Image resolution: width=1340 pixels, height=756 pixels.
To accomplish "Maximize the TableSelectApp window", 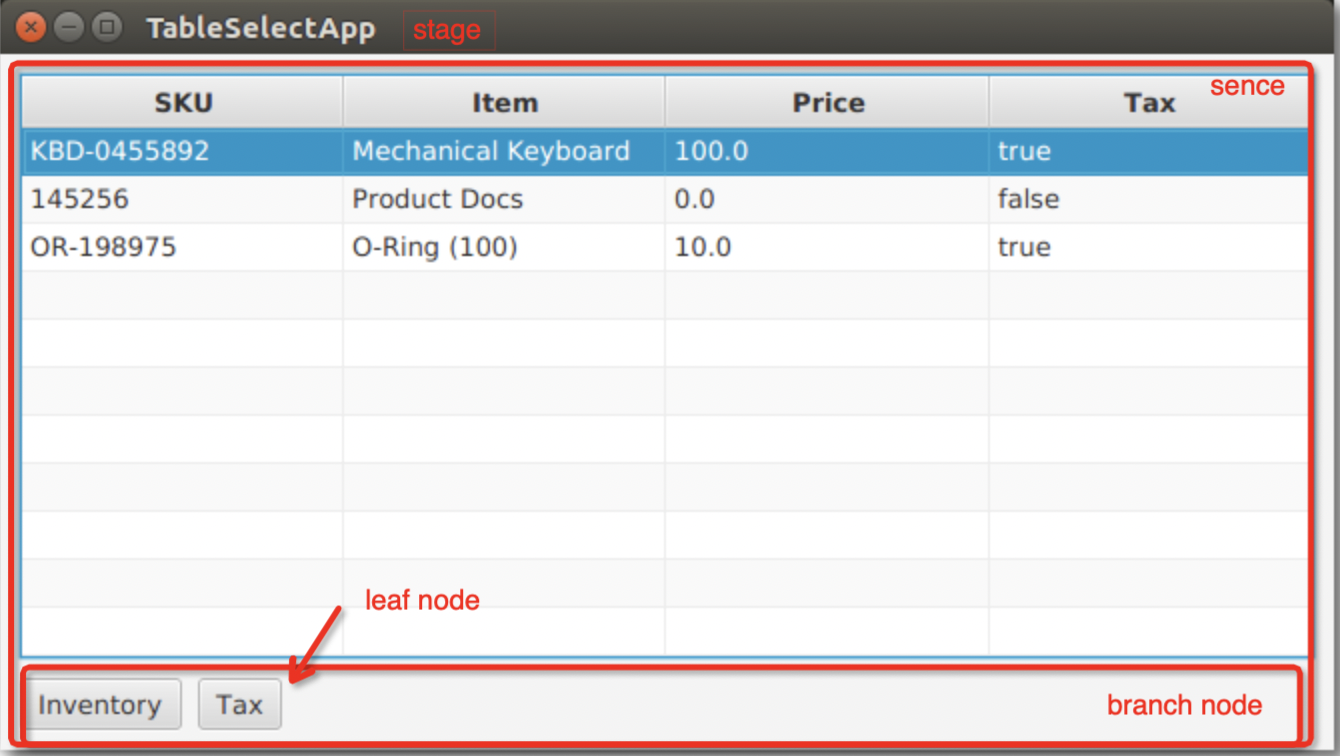I will pos(104,27).
